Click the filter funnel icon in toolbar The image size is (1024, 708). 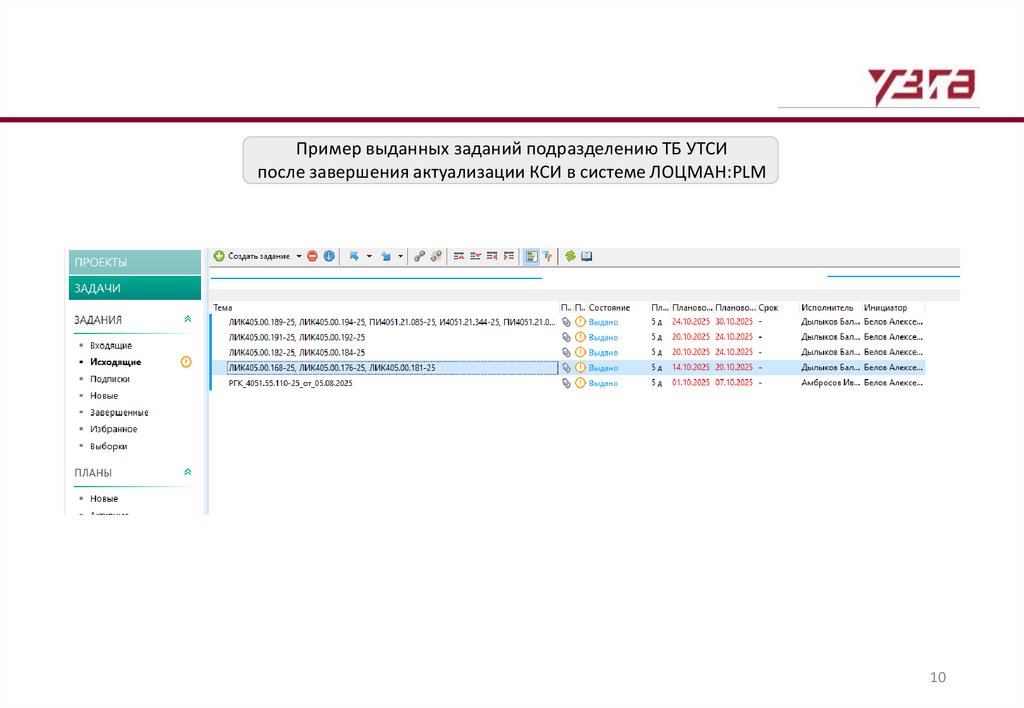[548, 256]
